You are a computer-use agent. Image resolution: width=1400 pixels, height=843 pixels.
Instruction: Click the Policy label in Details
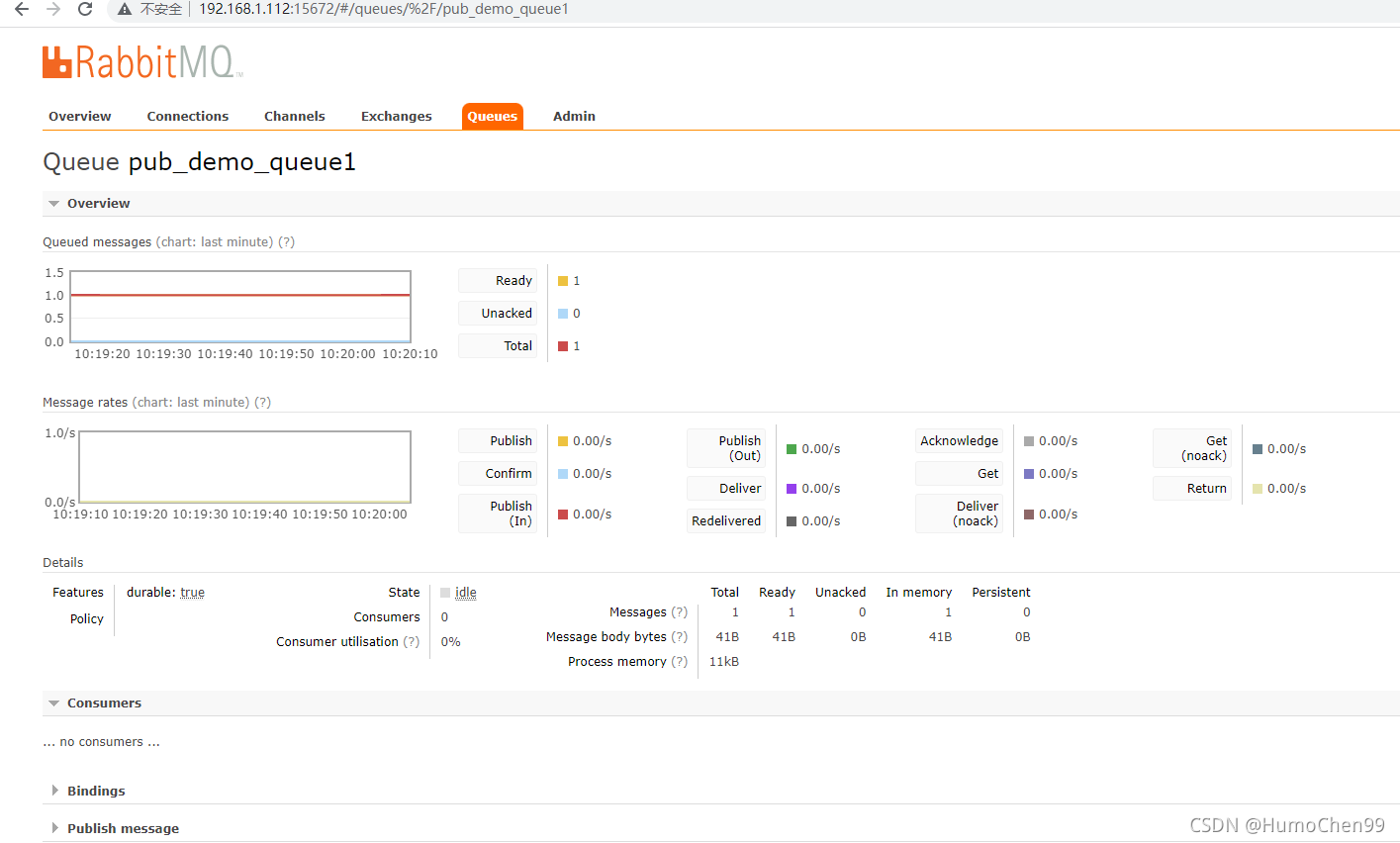(x=86, y=619)
